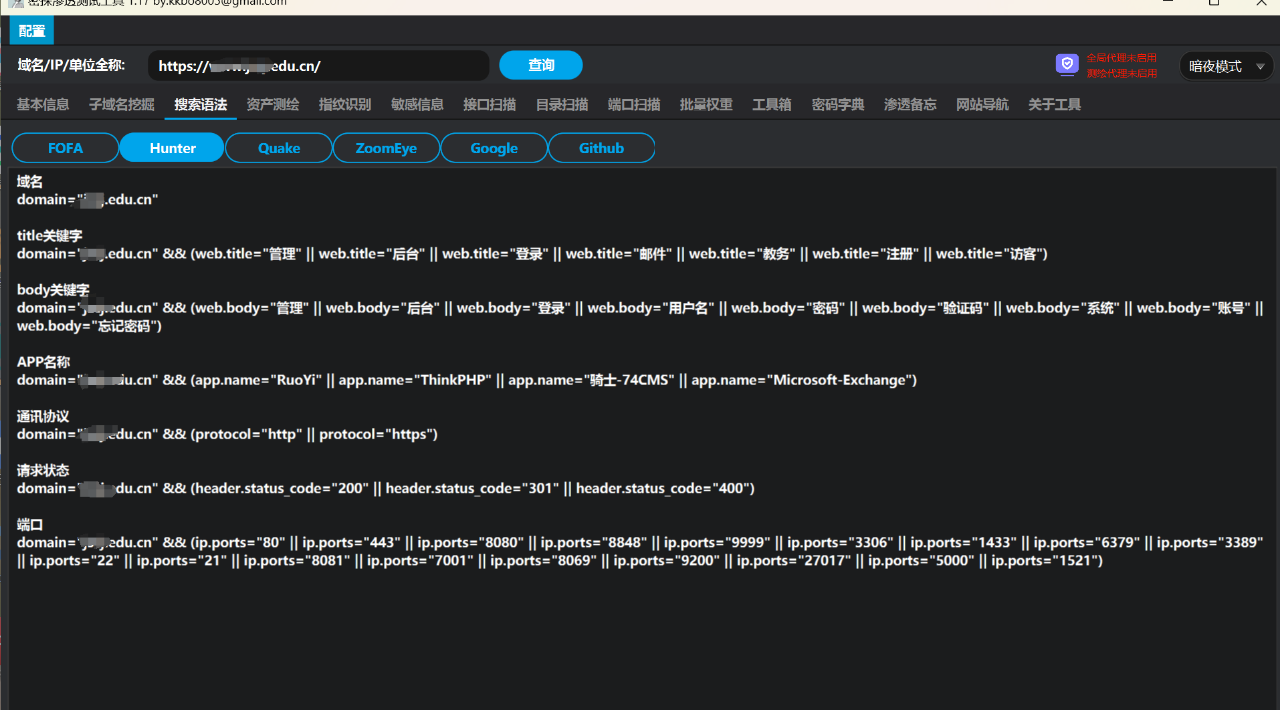Click the web.title="管理" query line
The height and width of the screenshot is (710, 1280).
tap(532, 254)
